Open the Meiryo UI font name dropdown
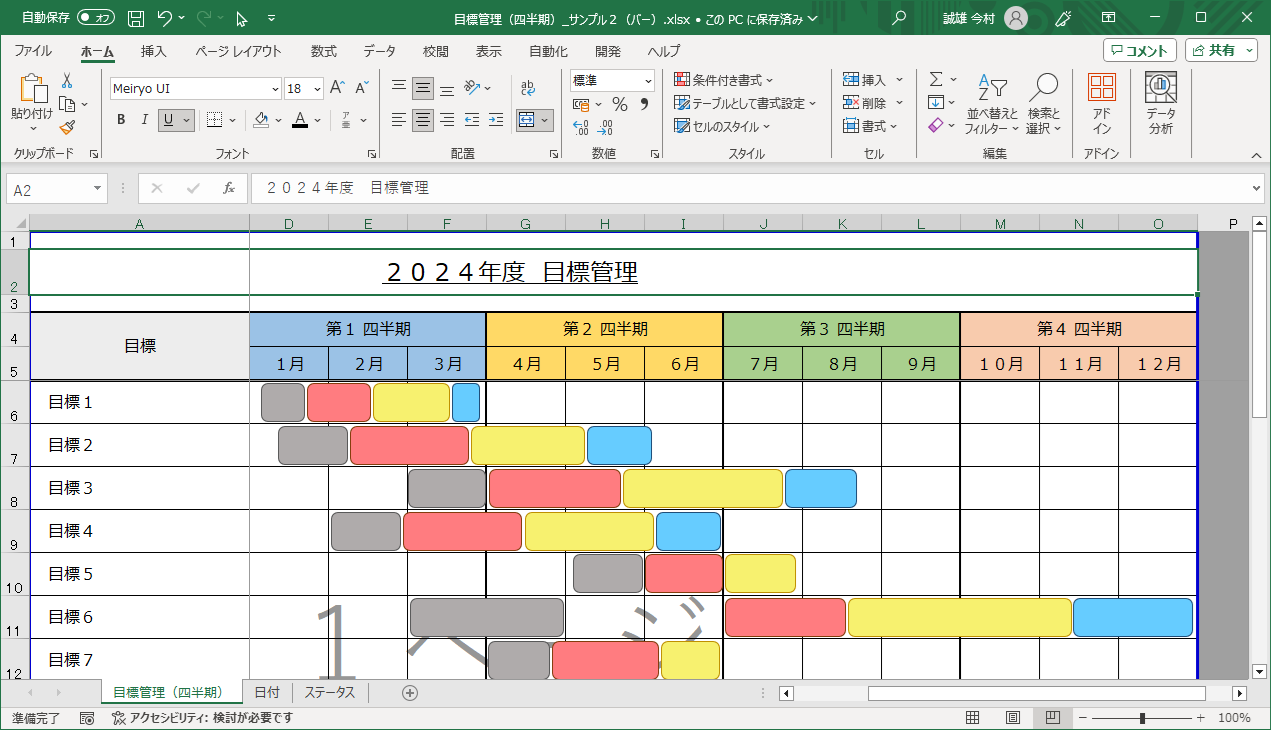Image resolution: width=1271 pixels, height=730 pixels. point(274,89)
